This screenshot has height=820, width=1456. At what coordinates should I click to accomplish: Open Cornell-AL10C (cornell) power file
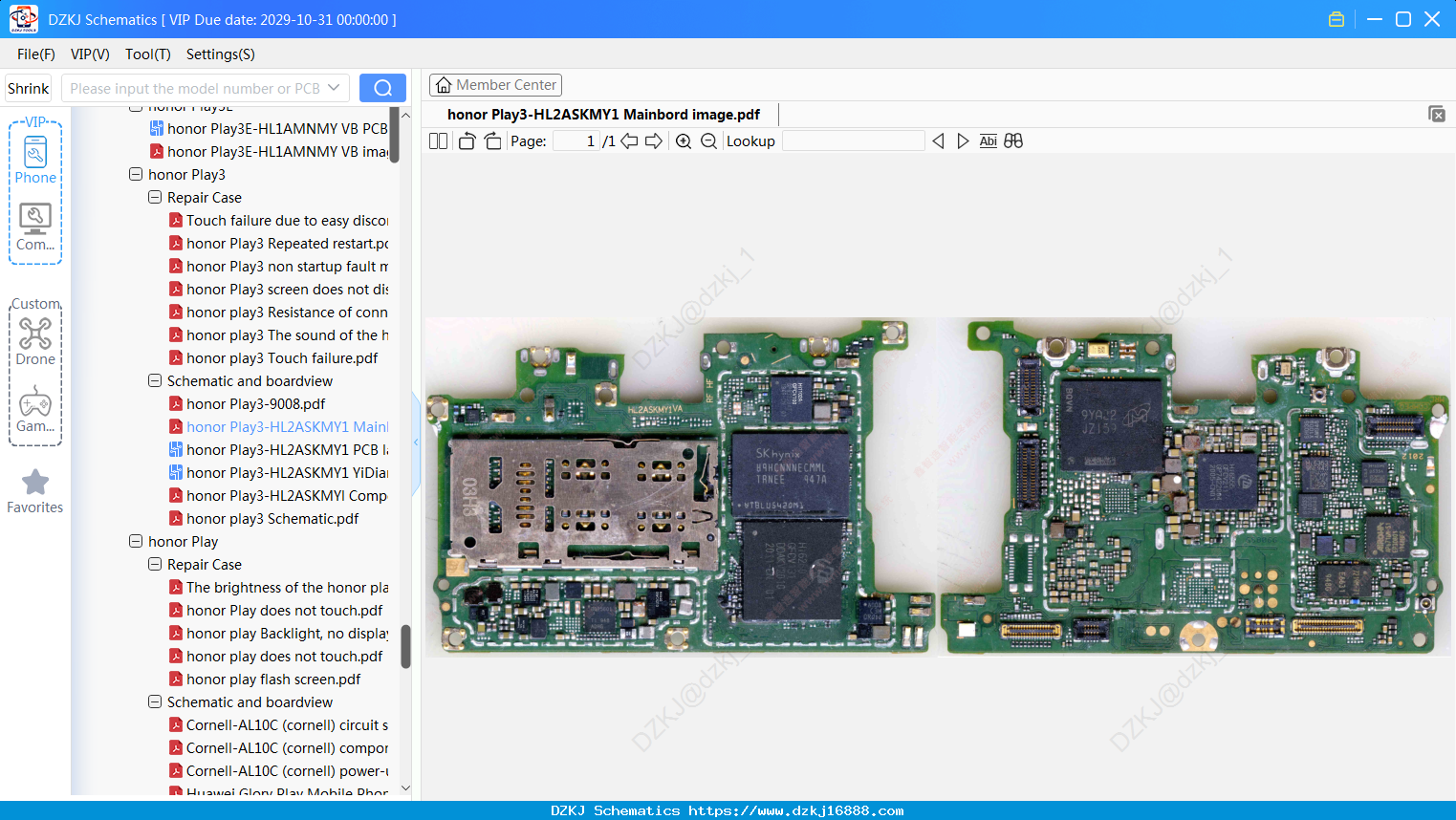[x=278, y=771]
